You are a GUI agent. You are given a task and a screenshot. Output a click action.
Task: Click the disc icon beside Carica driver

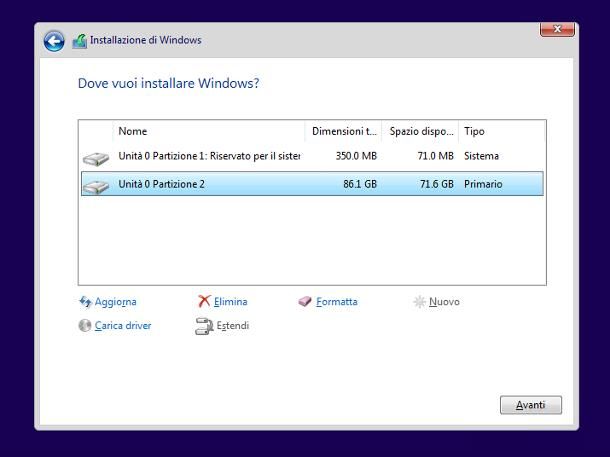(84, 326)
